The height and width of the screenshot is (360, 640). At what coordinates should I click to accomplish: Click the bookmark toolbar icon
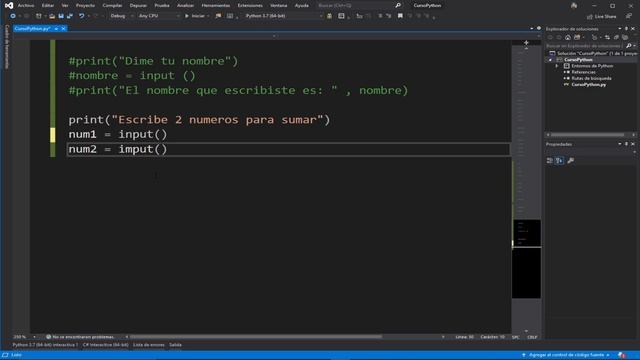[400, 16]
